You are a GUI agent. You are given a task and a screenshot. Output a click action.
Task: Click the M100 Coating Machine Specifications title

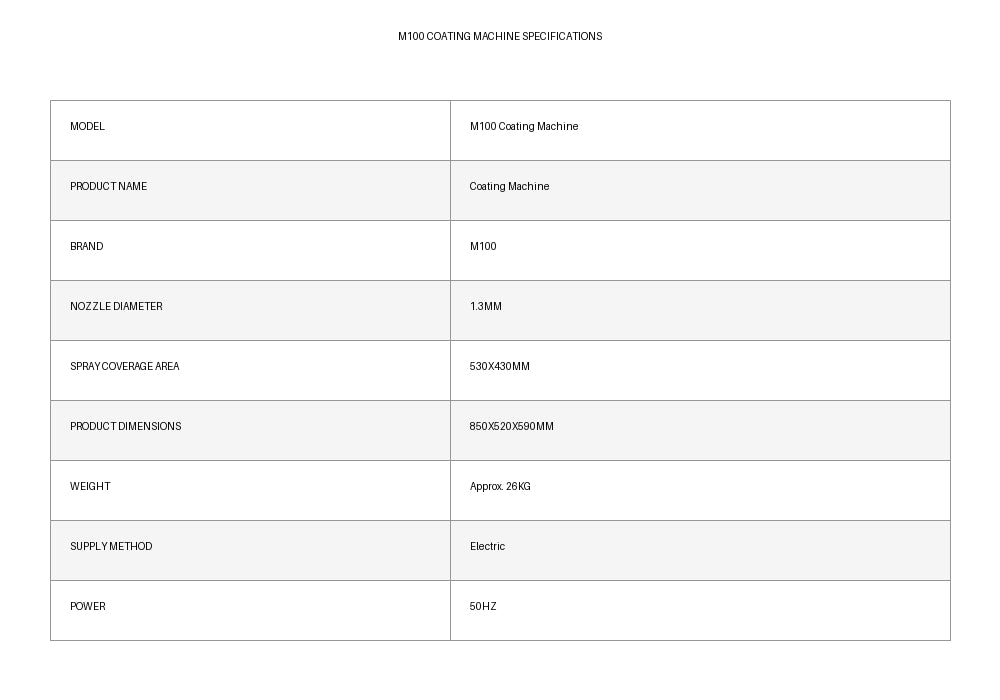tap(500, 36)
